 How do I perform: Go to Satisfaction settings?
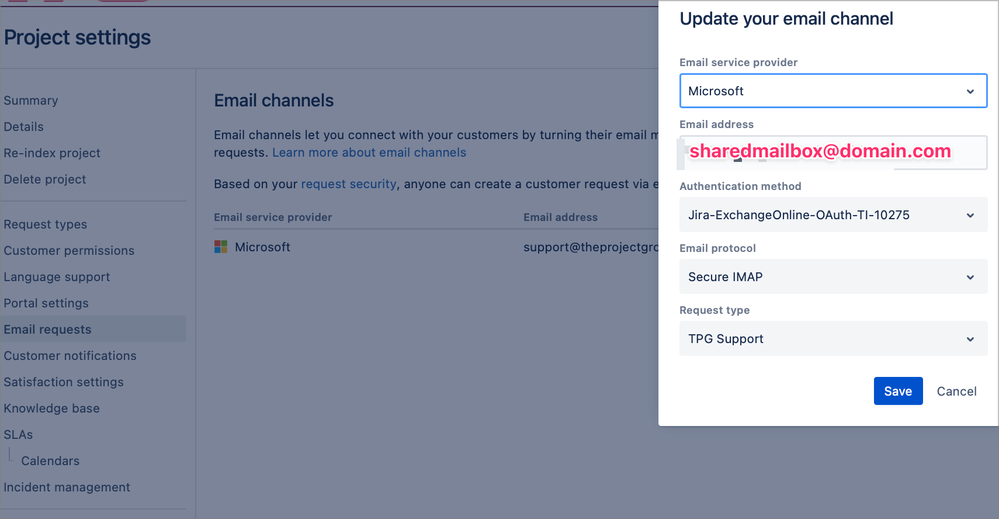64,382
